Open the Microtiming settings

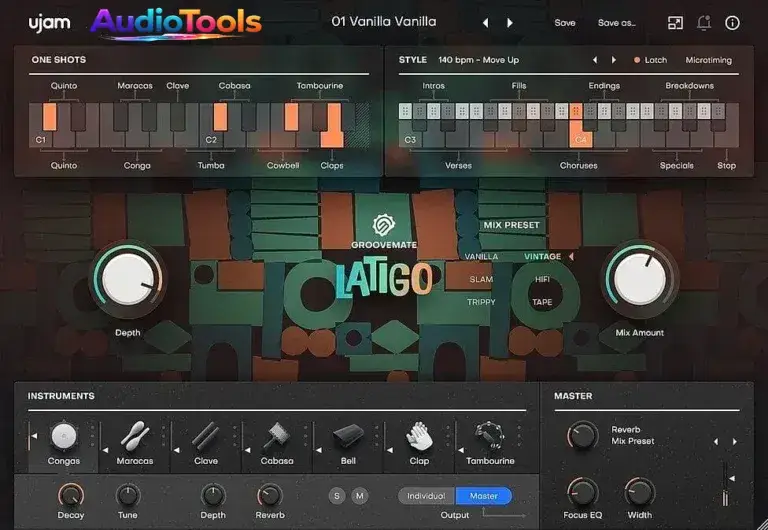709,60
